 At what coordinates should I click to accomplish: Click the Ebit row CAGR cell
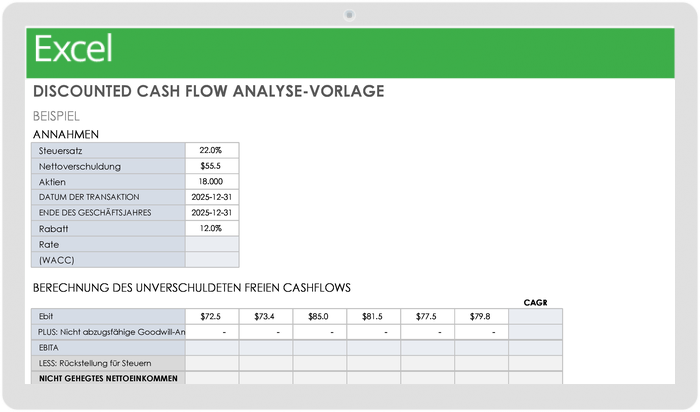tap(536, 316)
